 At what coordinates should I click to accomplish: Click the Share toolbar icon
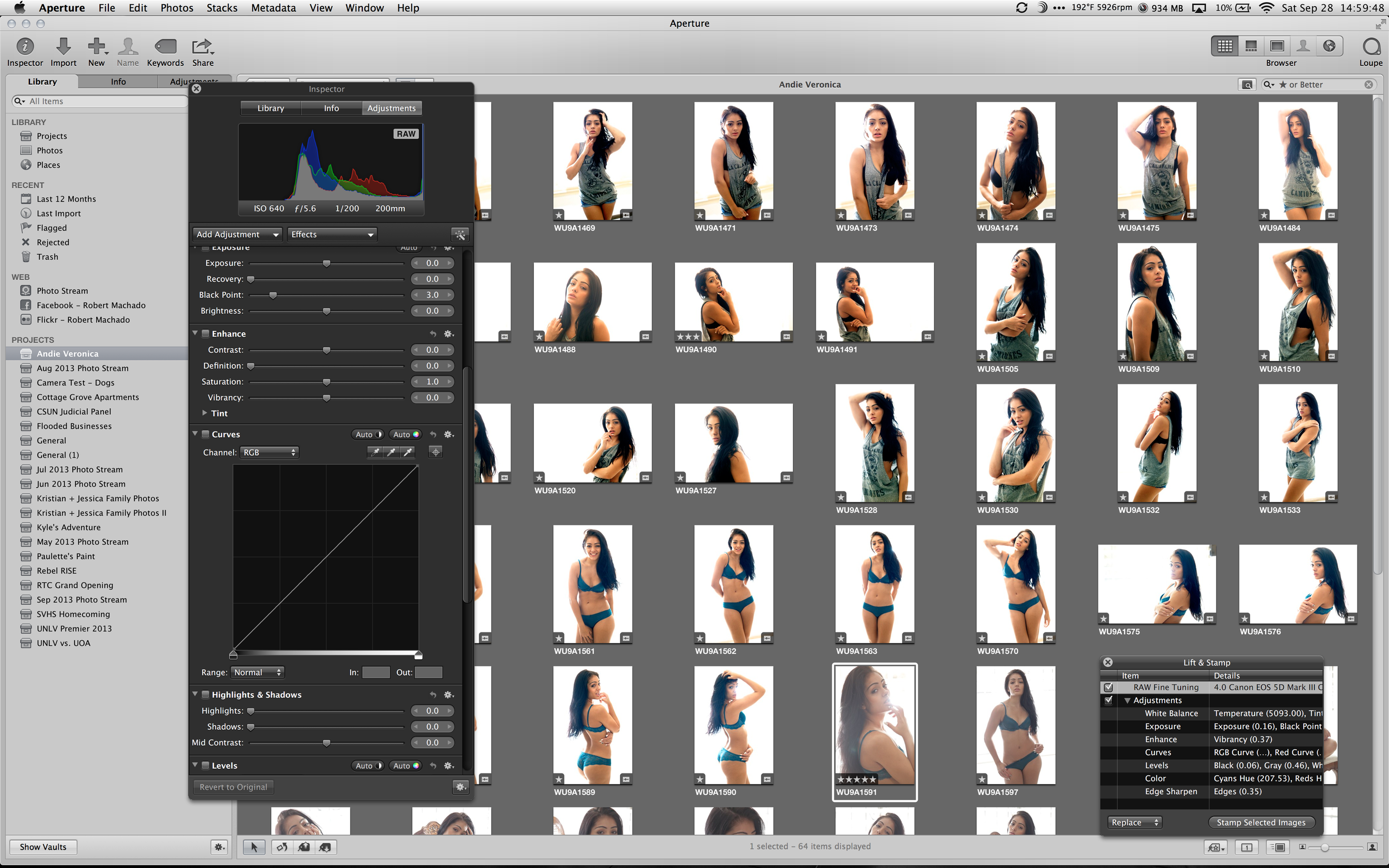202,47
